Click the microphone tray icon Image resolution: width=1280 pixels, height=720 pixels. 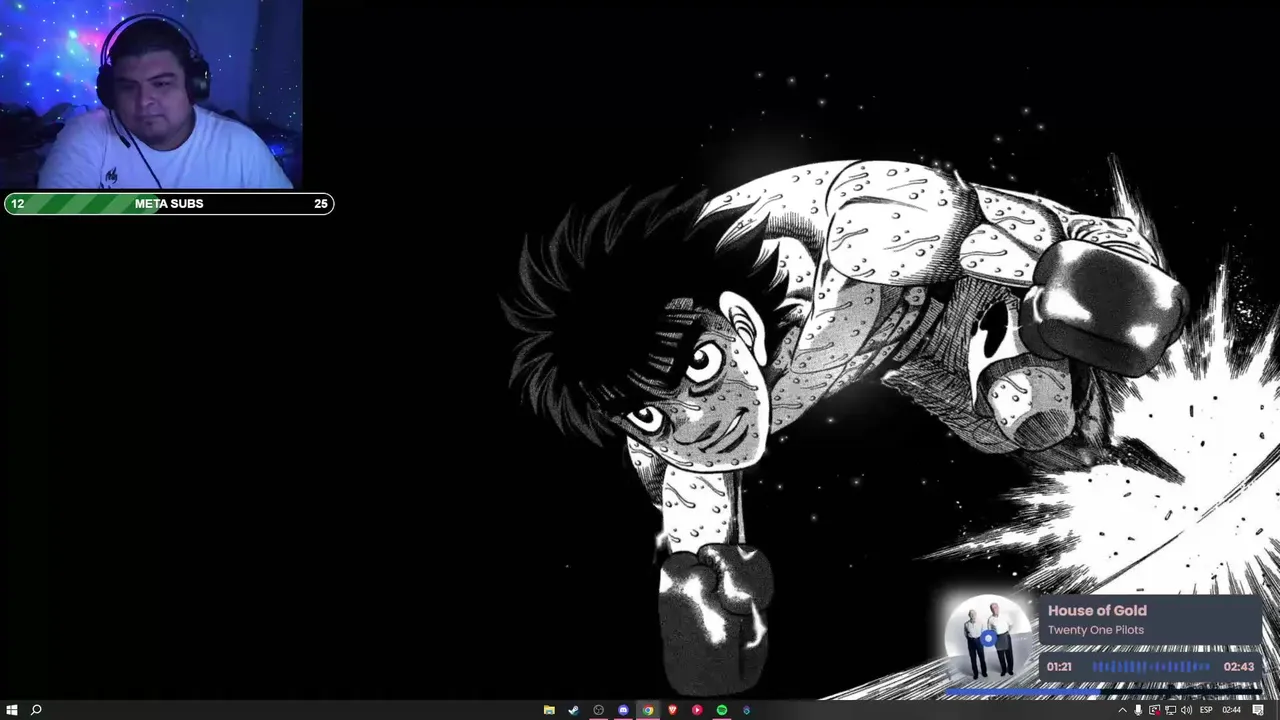click(1138, 710)
